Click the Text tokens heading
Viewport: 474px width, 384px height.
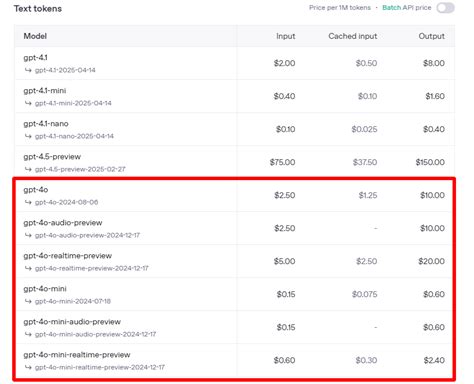(x=38, y=9)
